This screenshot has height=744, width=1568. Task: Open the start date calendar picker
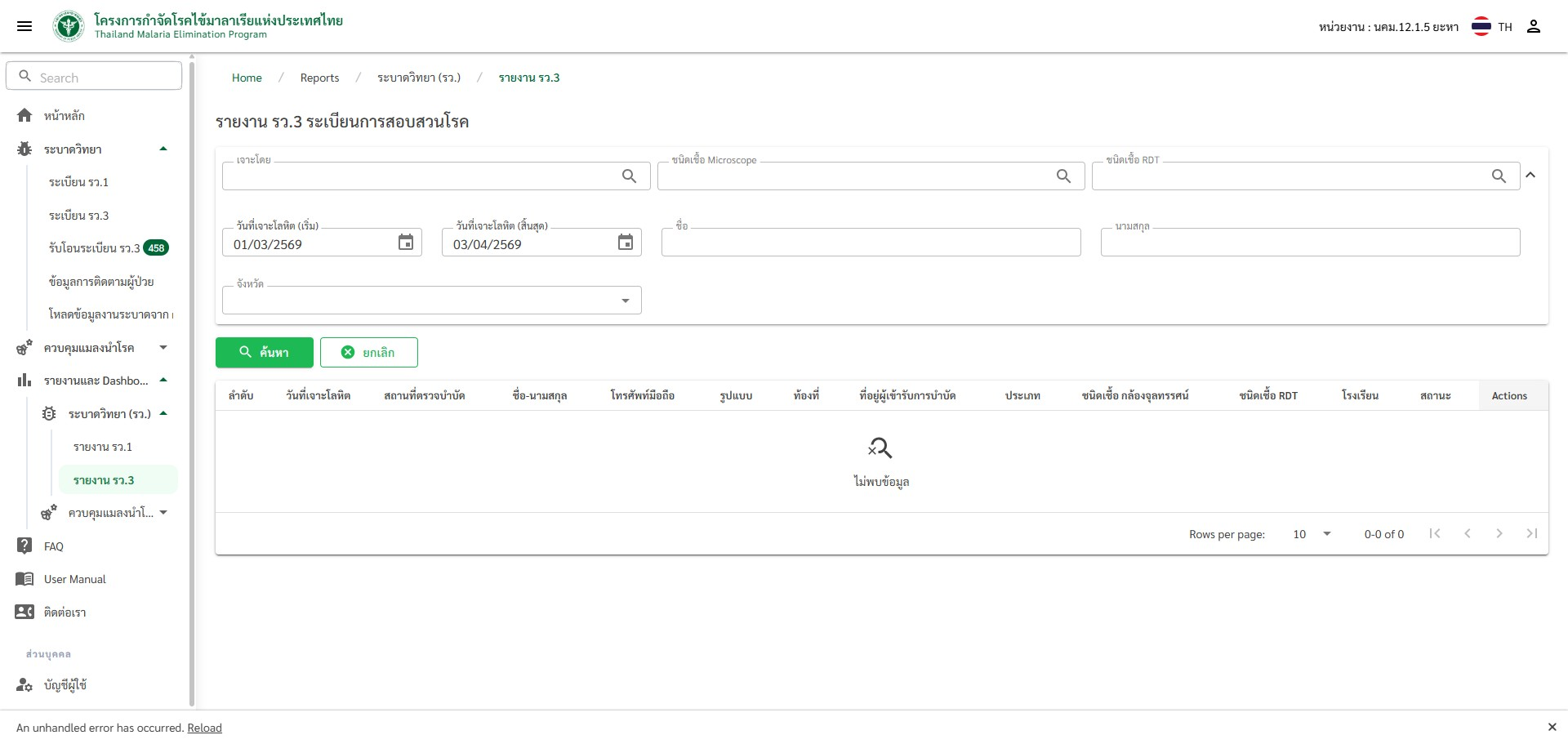[406, 243]
